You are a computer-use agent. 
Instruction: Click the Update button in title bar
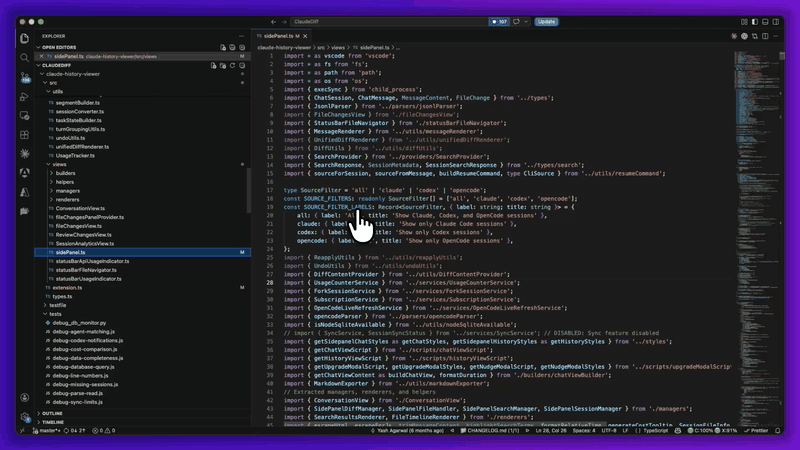546,21
